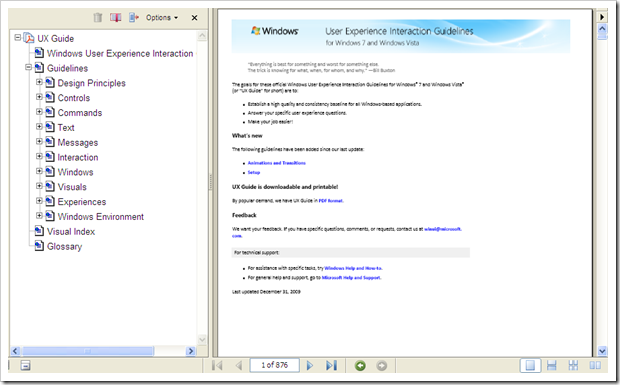This screenshot has height=385, width=620.
Task: Open the Text bookmark
Action: pos(66,128)
